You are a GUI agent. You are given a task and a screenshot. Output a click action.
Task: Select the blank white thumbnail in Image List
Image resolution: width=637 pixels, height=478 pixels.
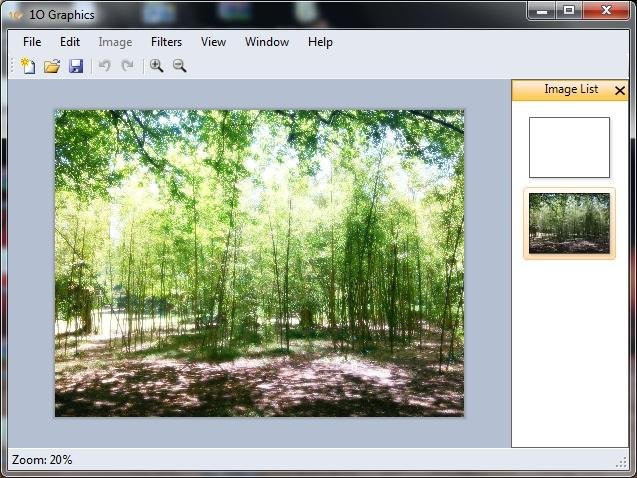click(569, 147)
